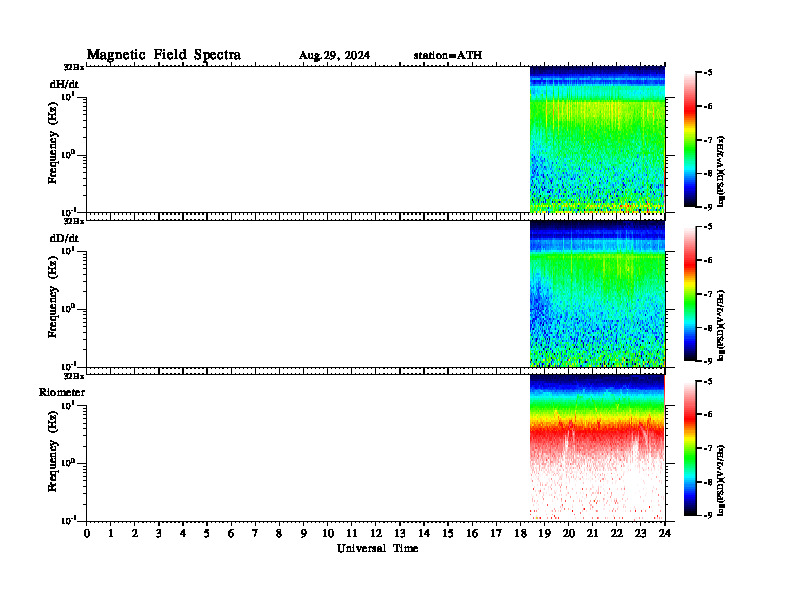Click the dD/dt panel color scale bar
Screen dimensions: 792x612
tap(689, 293)
